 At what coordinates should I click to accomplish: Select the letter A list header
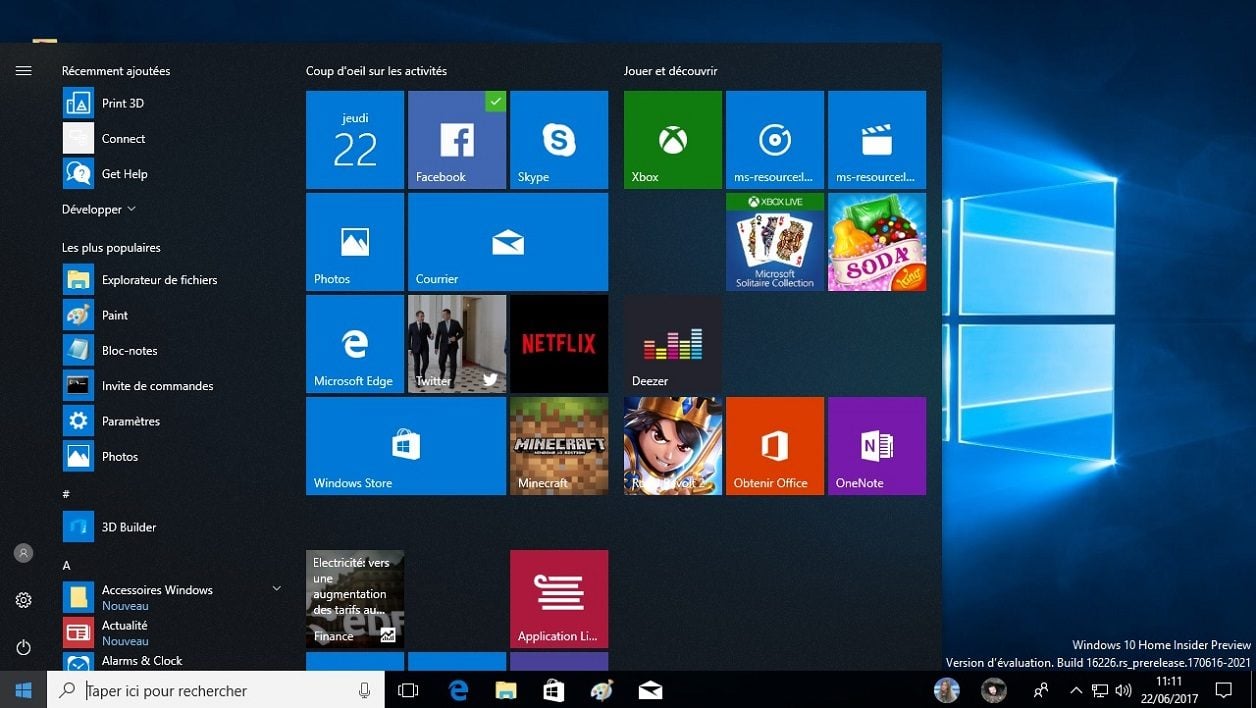[67, 565]
